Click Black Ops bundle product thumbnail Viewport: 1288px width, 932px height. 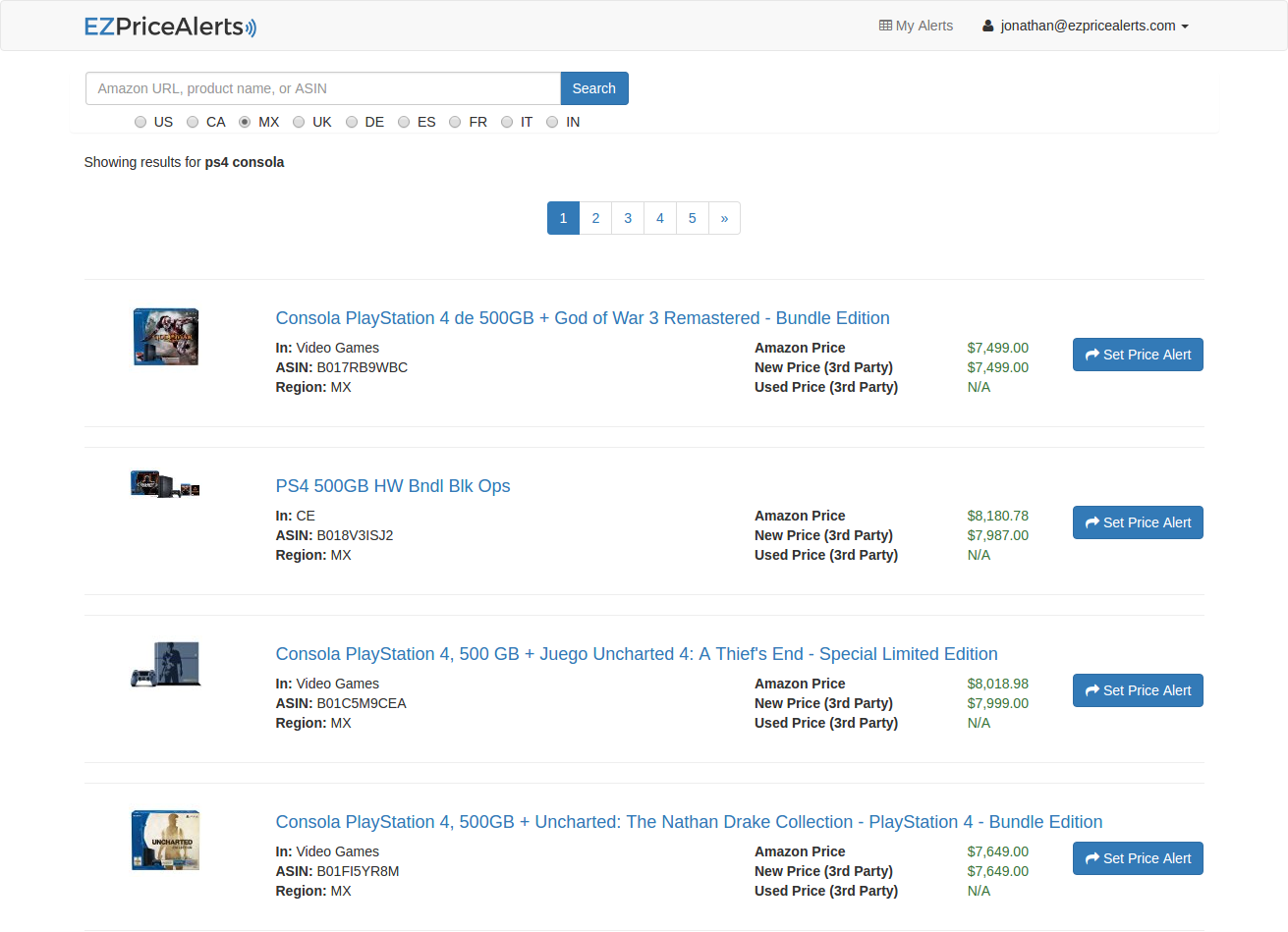coord(166,484)
